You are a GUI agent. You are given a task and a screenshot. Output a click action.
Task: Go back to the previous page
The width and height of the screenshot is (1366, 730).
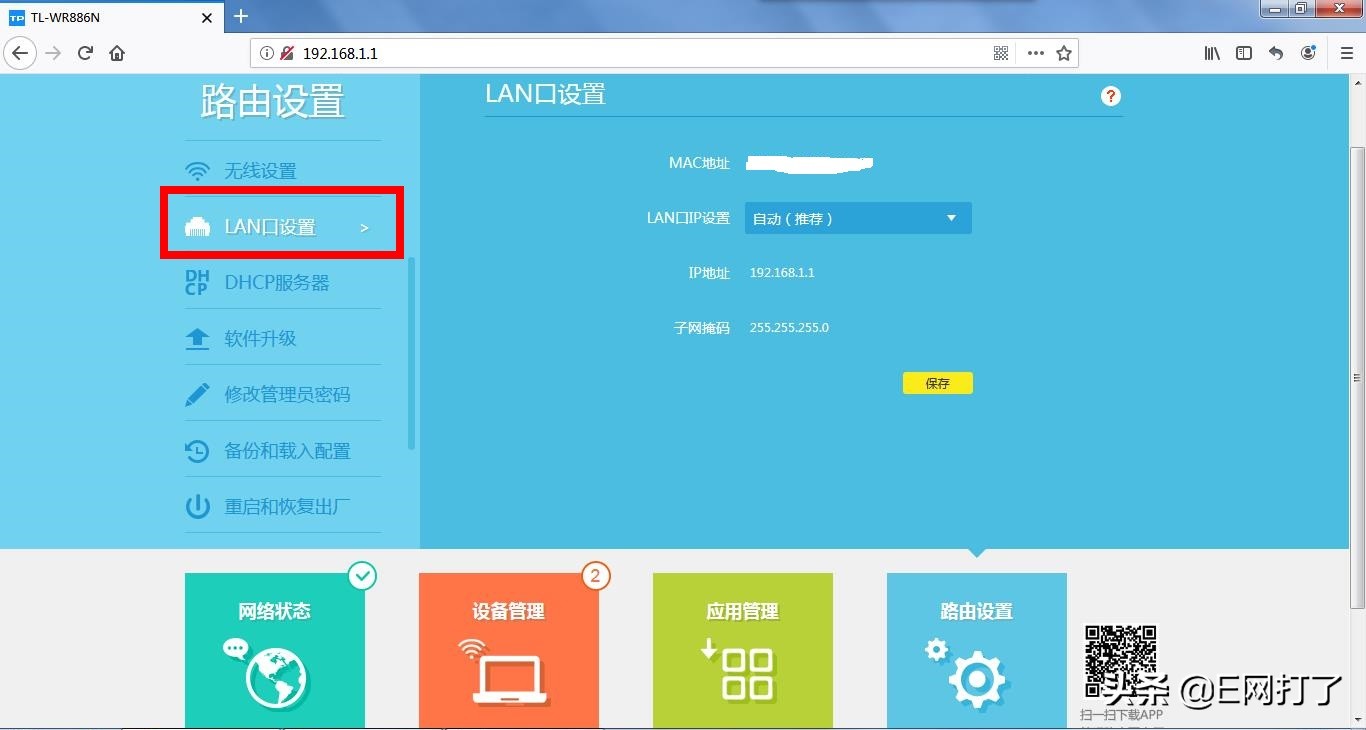point(20,53)
